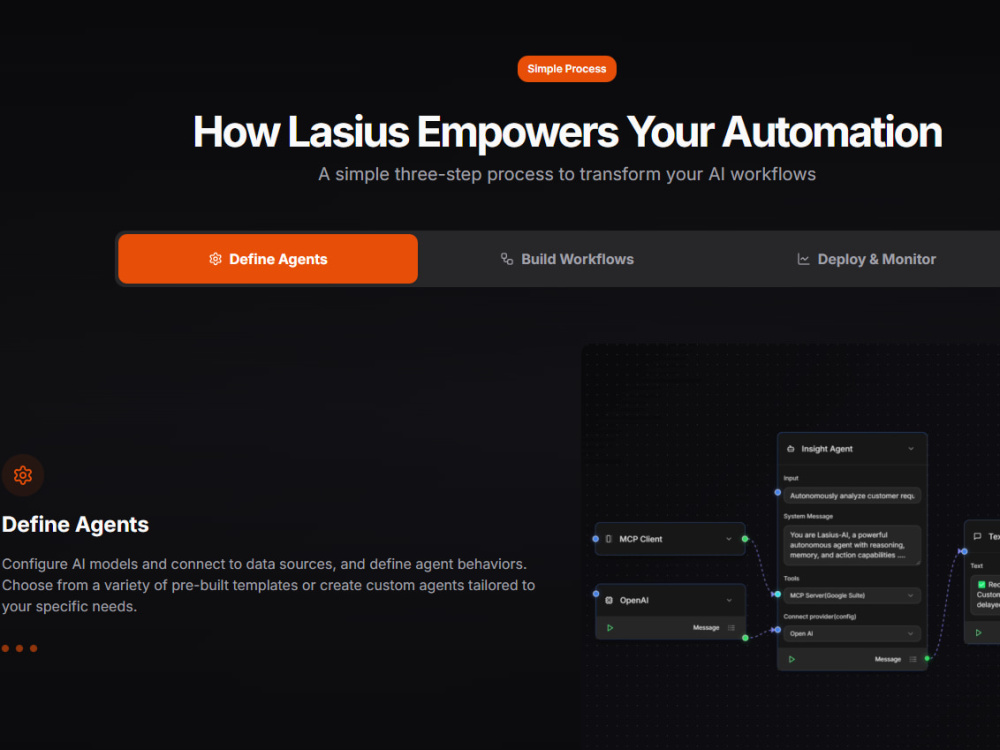
Task: Click the Define Agents section heading
Action: pos(75,524)
